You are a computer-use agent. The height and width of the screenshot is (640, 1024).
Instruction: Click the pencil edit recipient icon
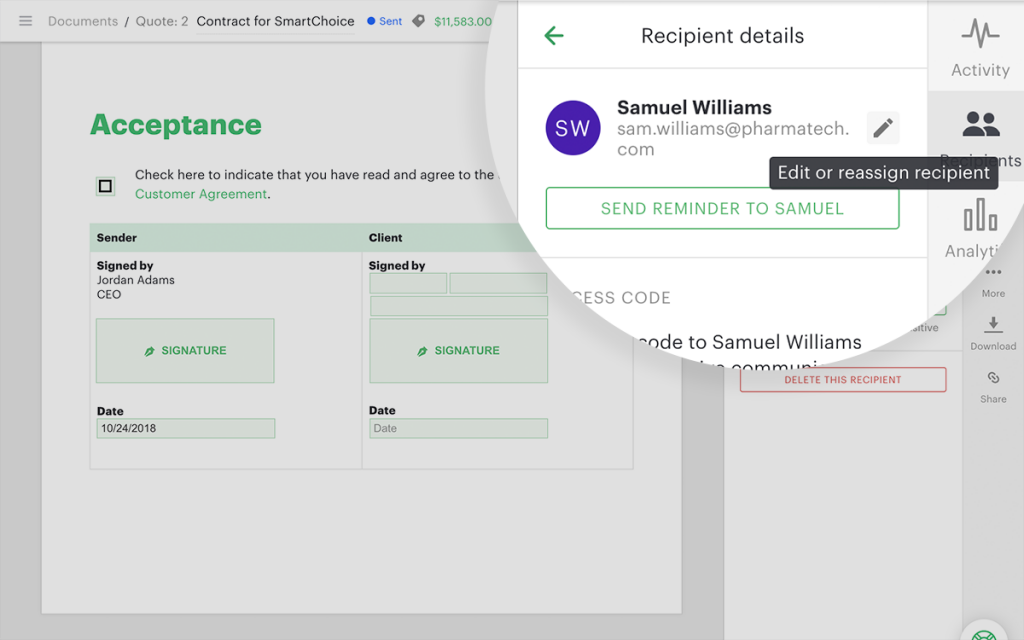tap(883, 128)
